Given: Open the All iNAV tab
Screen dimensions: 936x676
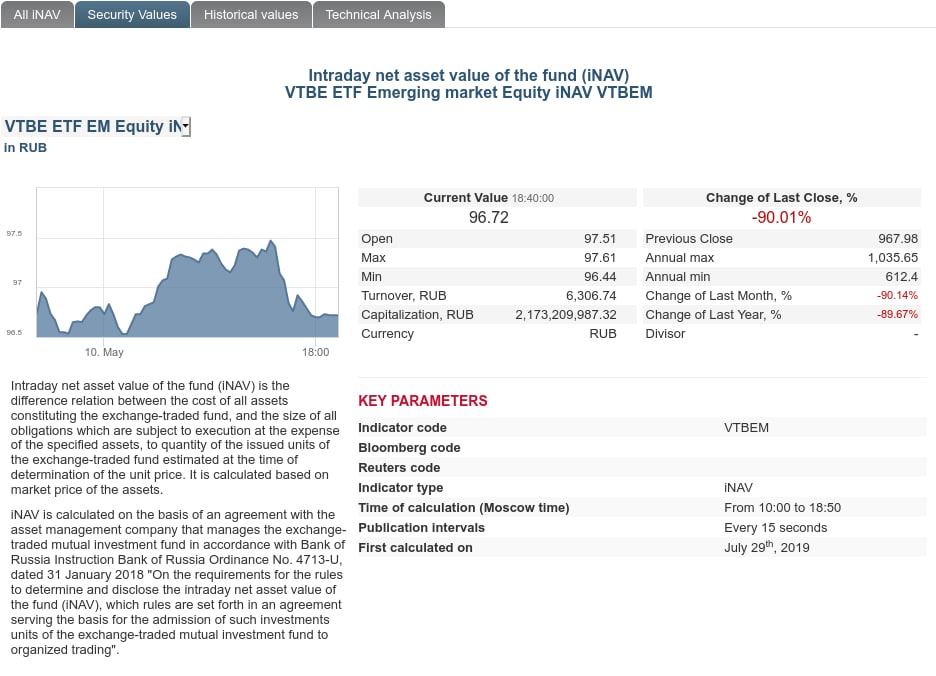Looking at the screenshot, I should click(x=37, y=14).
